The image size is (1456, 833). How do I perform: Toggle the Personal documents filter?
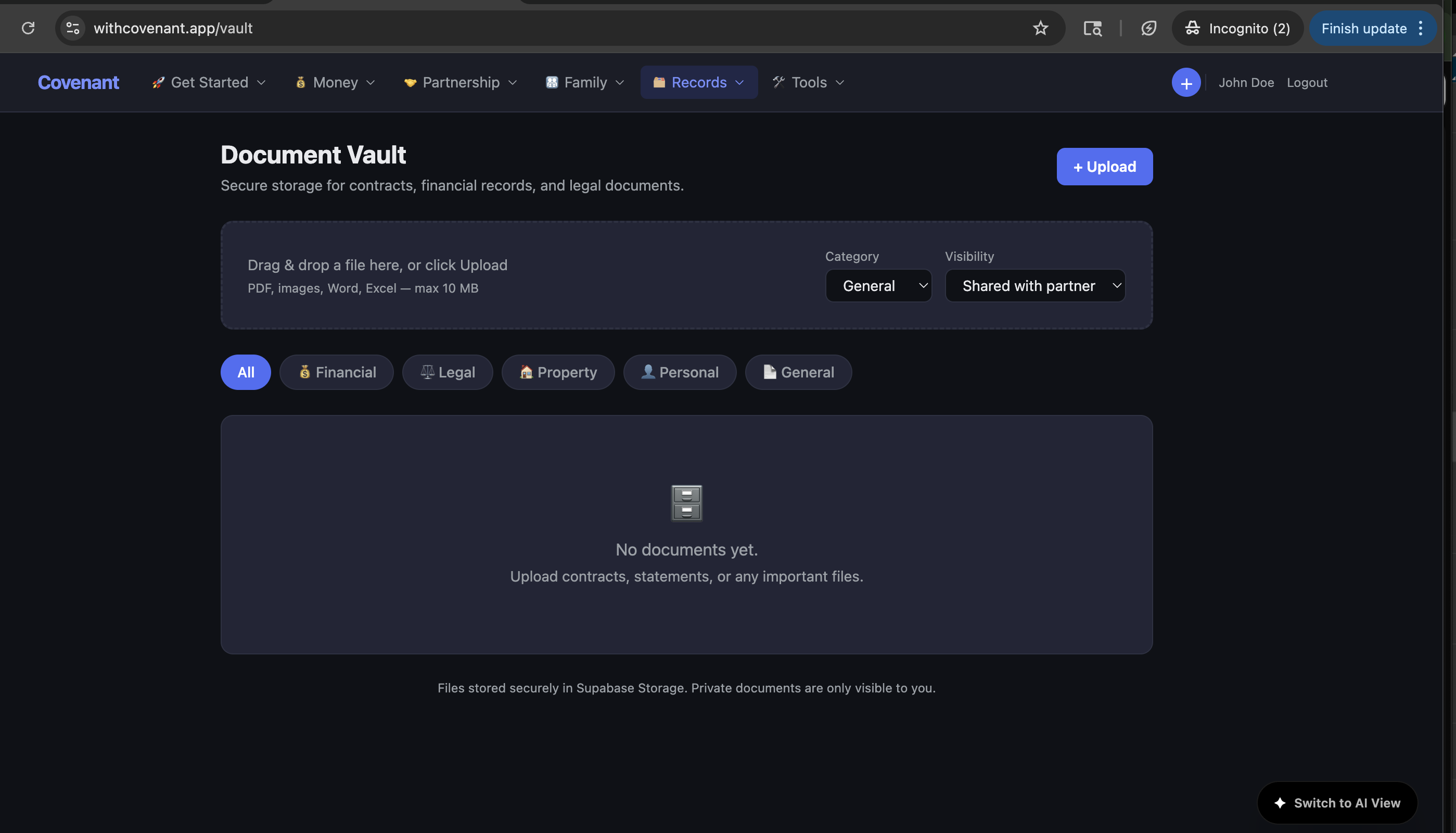[680, 372]
